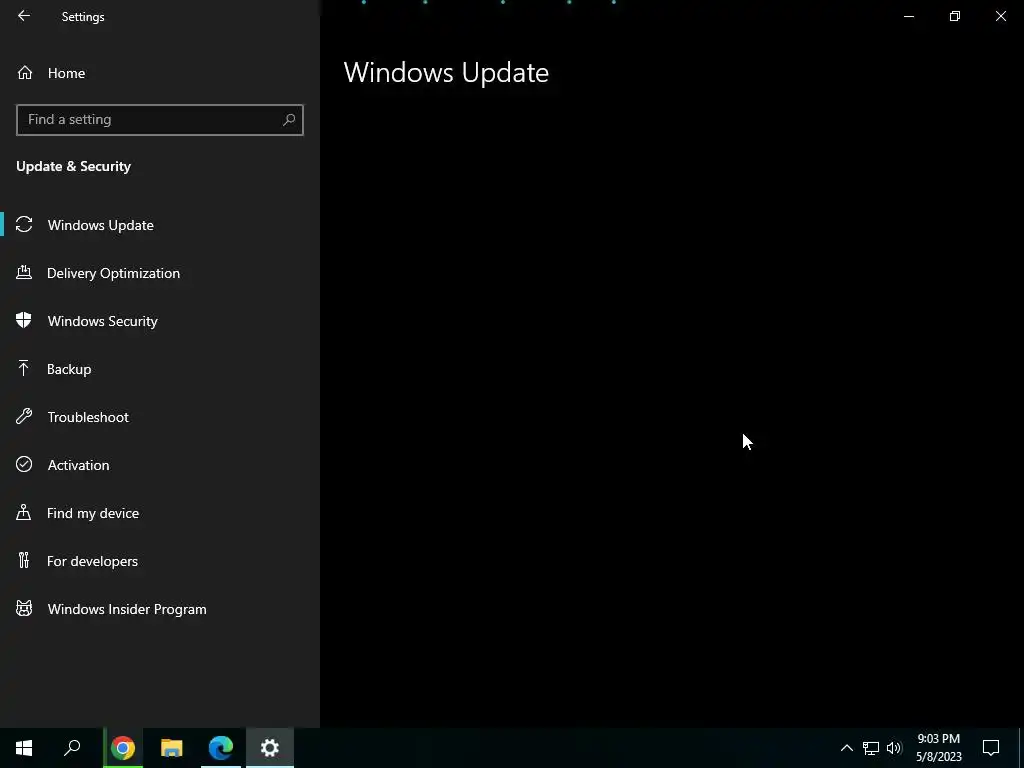Open Backup settings
1024x768 pixels.
pos(160,369)
